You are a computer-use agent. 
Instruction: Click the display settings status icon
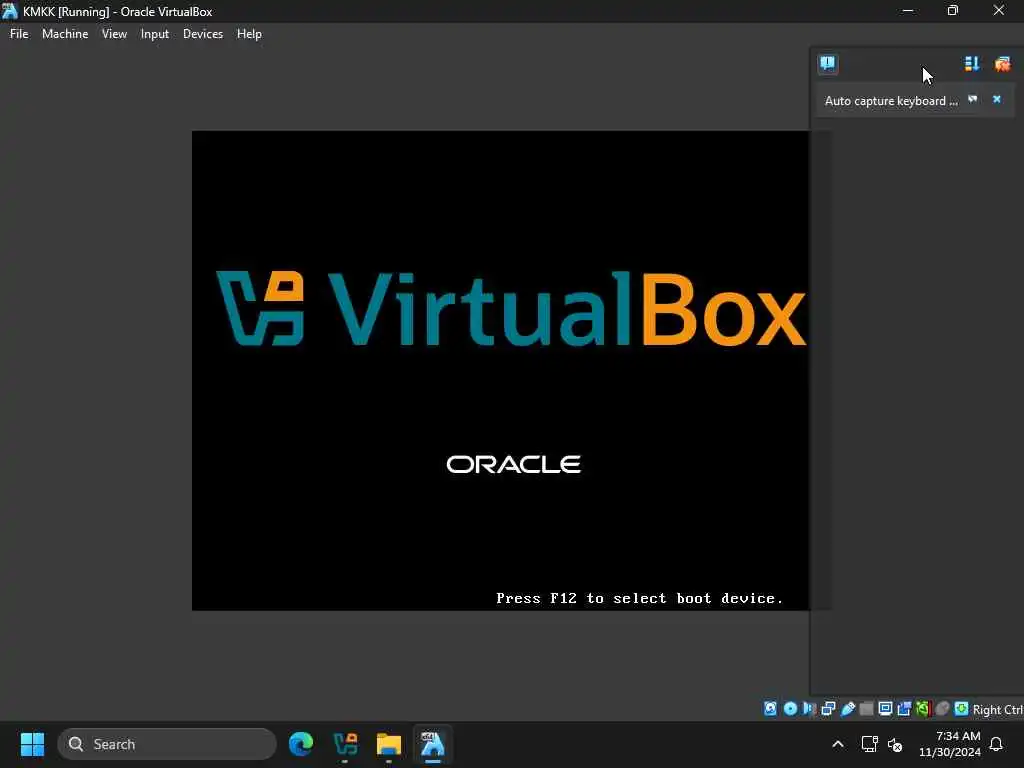click(x=886, y=709)
